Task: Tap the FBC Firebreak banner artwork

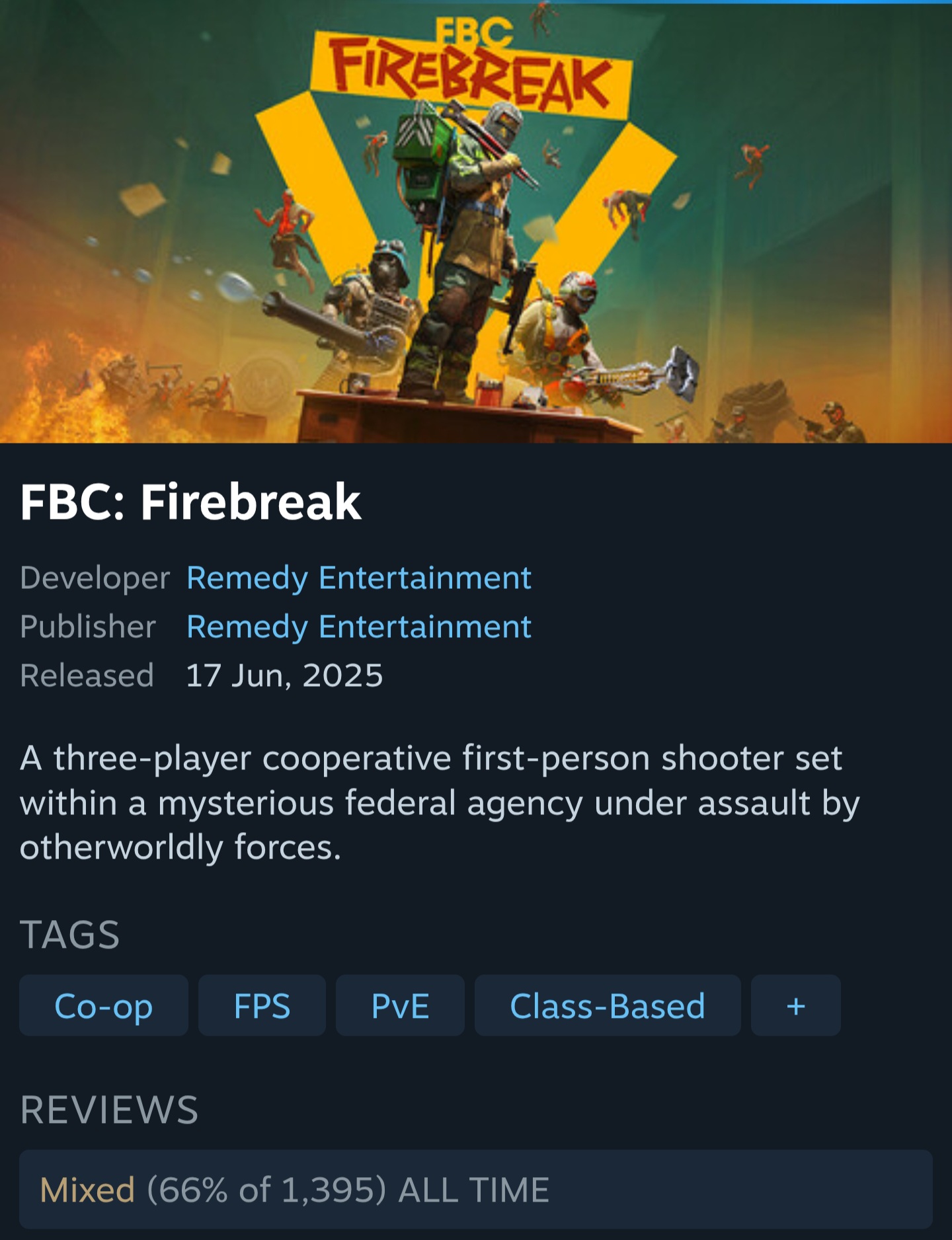Action: tap(476, 222)
